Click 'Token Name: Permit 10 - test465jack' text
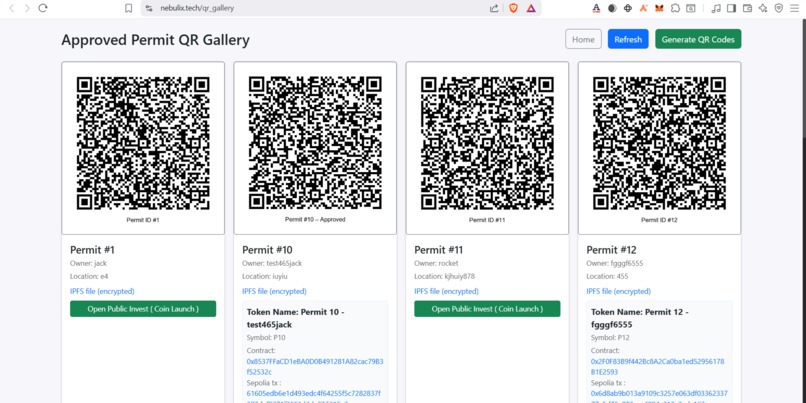 296,318
